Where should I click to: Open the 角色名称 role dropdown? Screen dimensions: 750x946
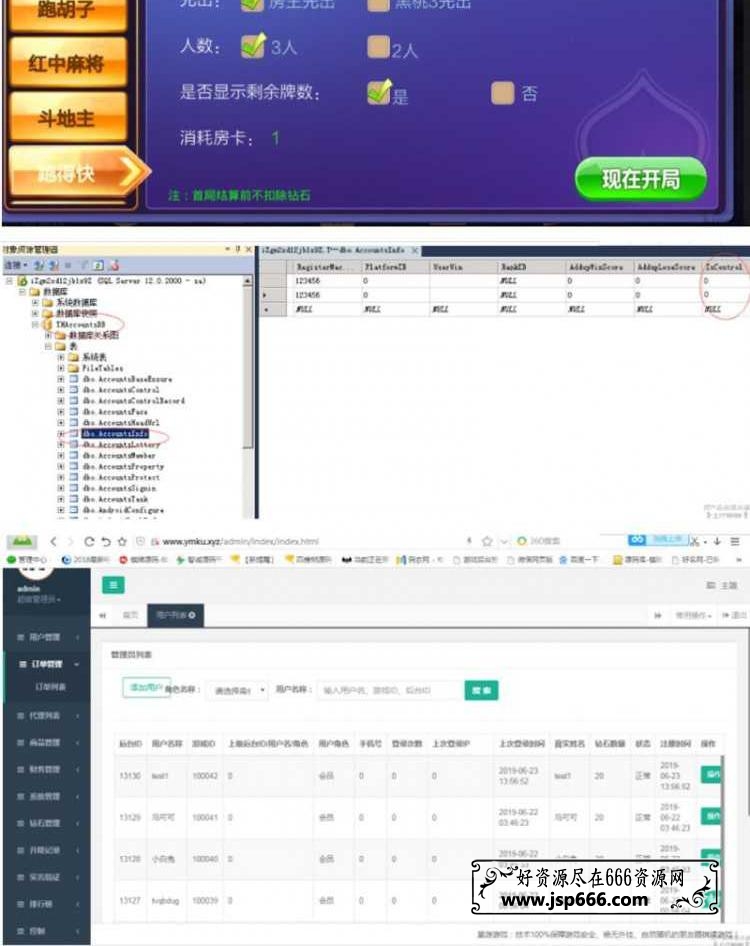(238, 690)
